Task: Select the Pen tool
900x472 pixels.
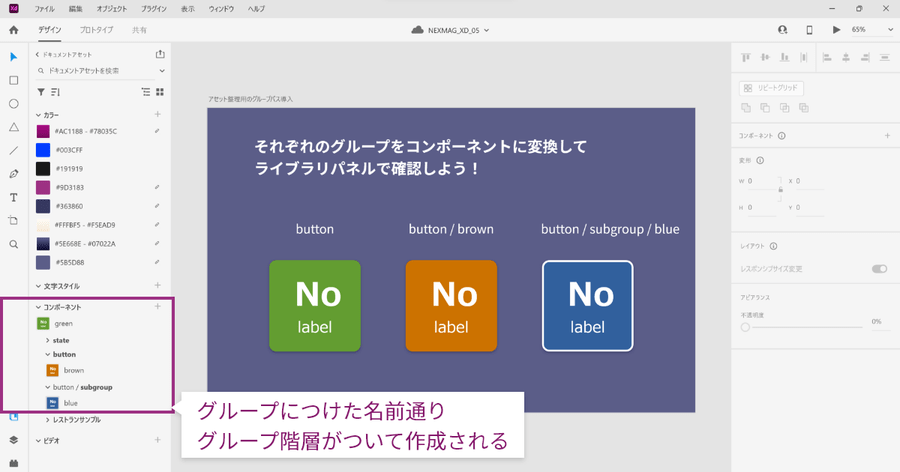Action: (x=14, y=174)
